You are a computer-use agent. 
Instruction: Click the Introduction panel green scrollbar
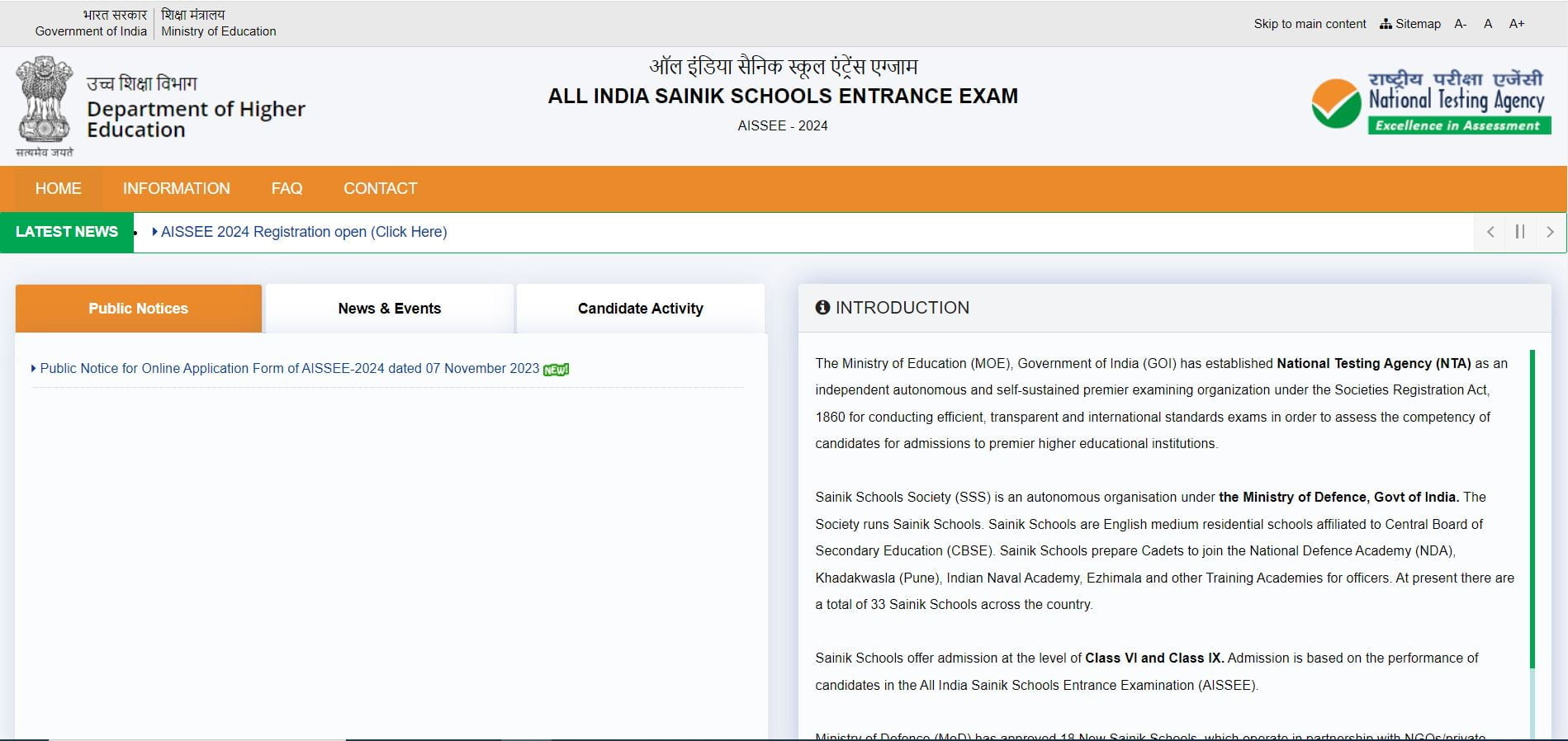point(1532,509)
